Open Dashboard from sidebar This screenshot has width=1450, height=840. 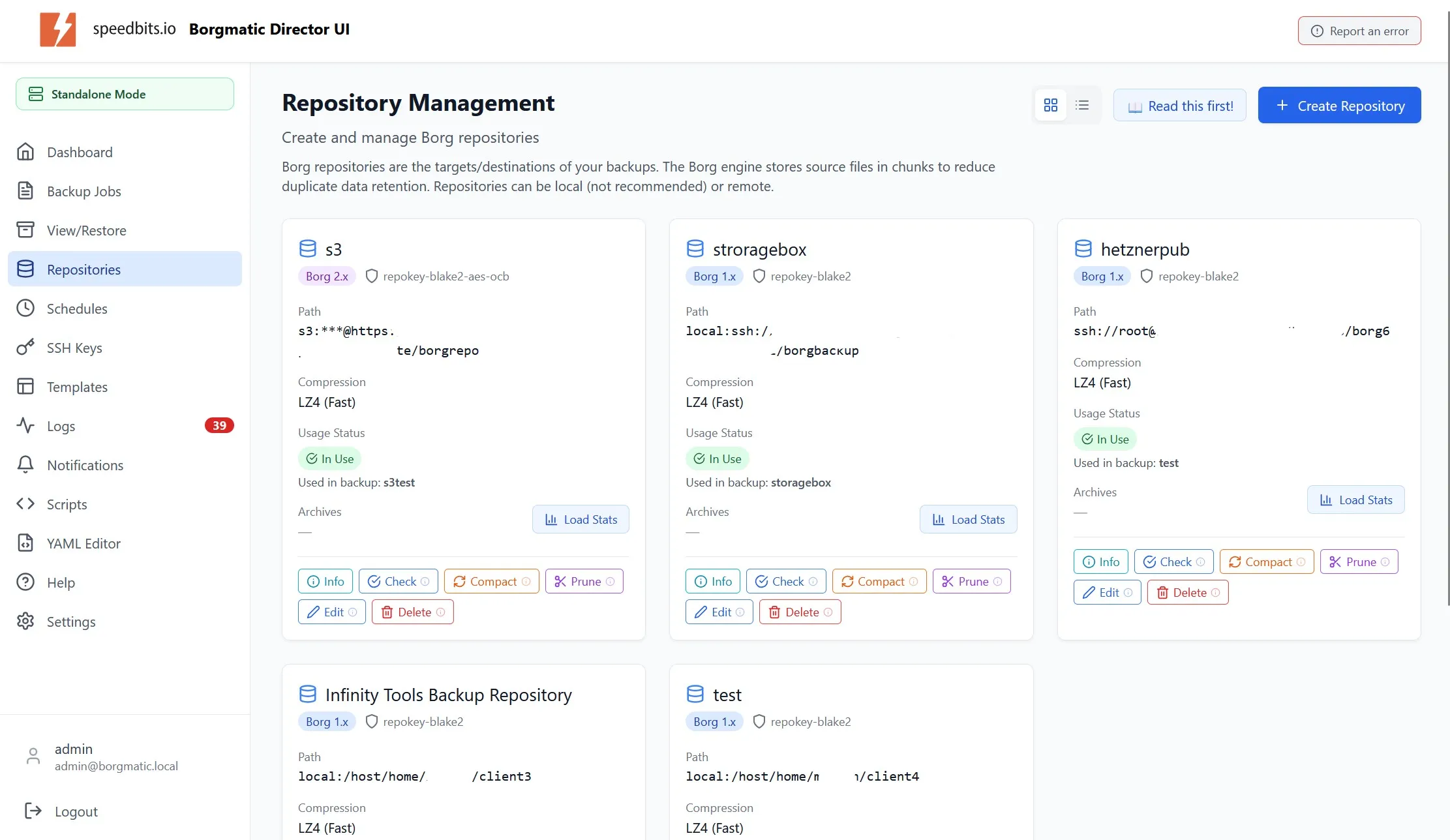[125, 152]
